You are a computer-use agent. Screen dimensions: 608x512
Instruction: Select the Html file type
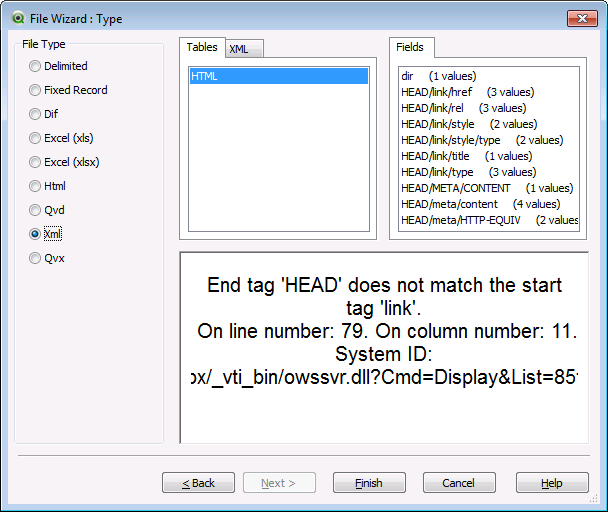(x=47, y=186)
